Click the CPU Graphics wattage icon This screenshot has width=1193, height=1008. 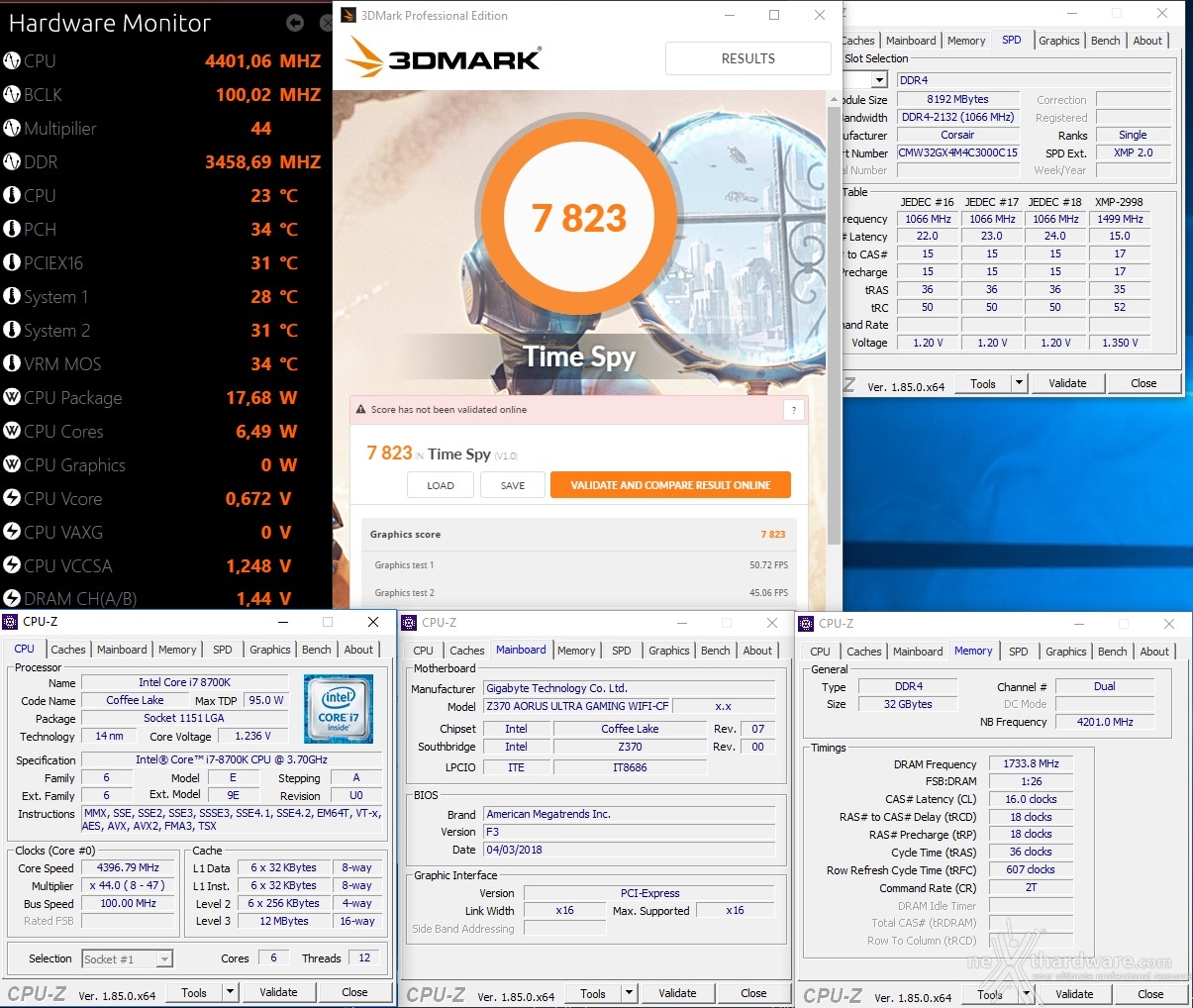coord(12,464)
